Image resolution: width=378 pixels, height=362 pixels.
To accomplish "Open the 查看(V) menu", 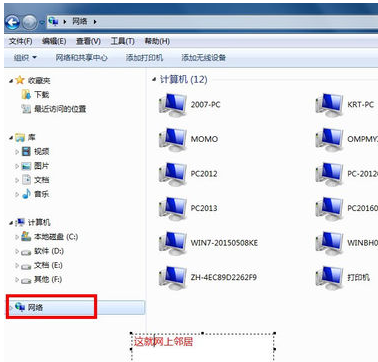I will 88,41.
